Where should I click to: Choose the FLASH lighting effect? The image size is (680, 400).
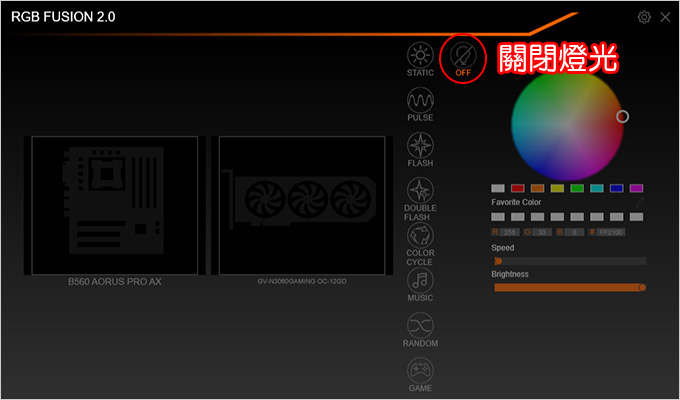[420, 146]
